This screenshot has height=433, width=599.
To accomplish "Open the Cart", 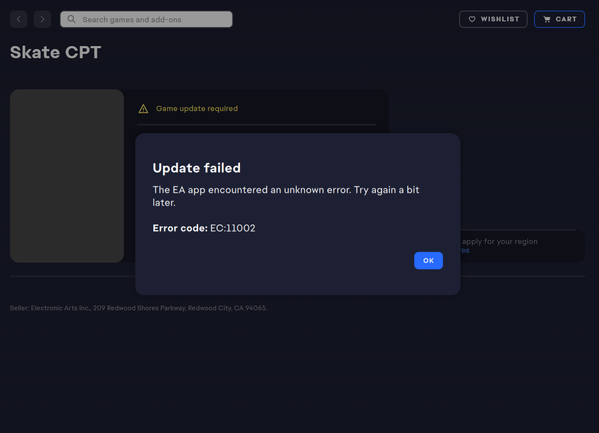I will 559,19.
